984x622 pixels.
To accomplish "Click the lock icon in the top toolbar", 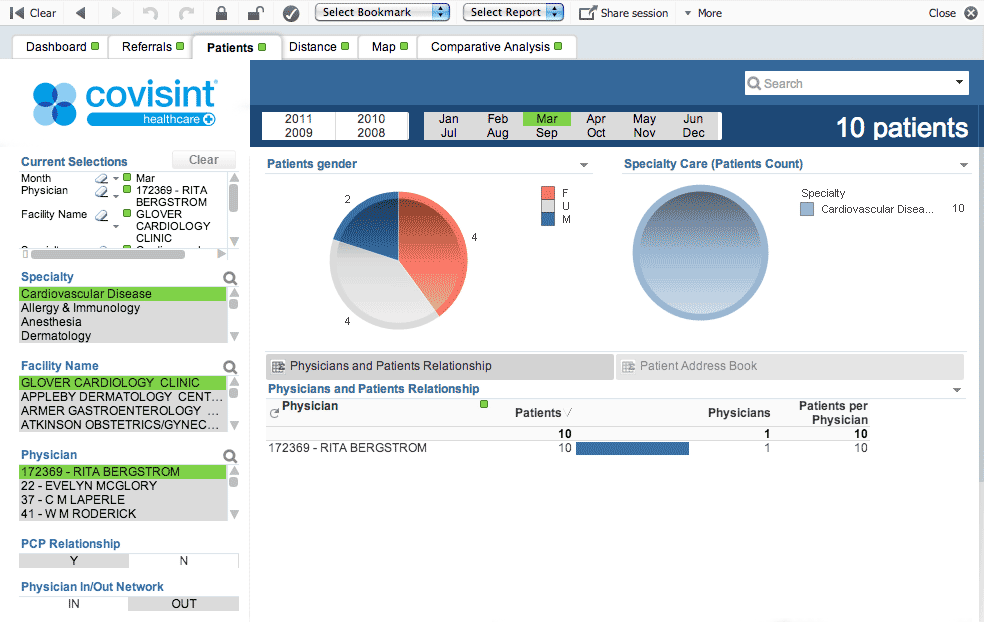I will click(x=222, y=13).
